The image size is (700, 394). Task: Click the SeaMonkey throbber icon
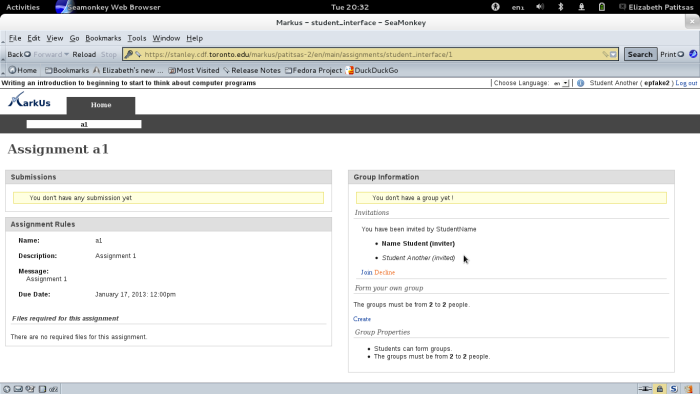click(x=693, y=54)
